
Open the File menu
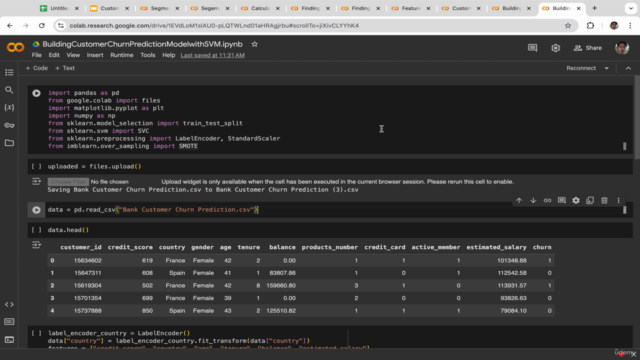pos(37,55)
